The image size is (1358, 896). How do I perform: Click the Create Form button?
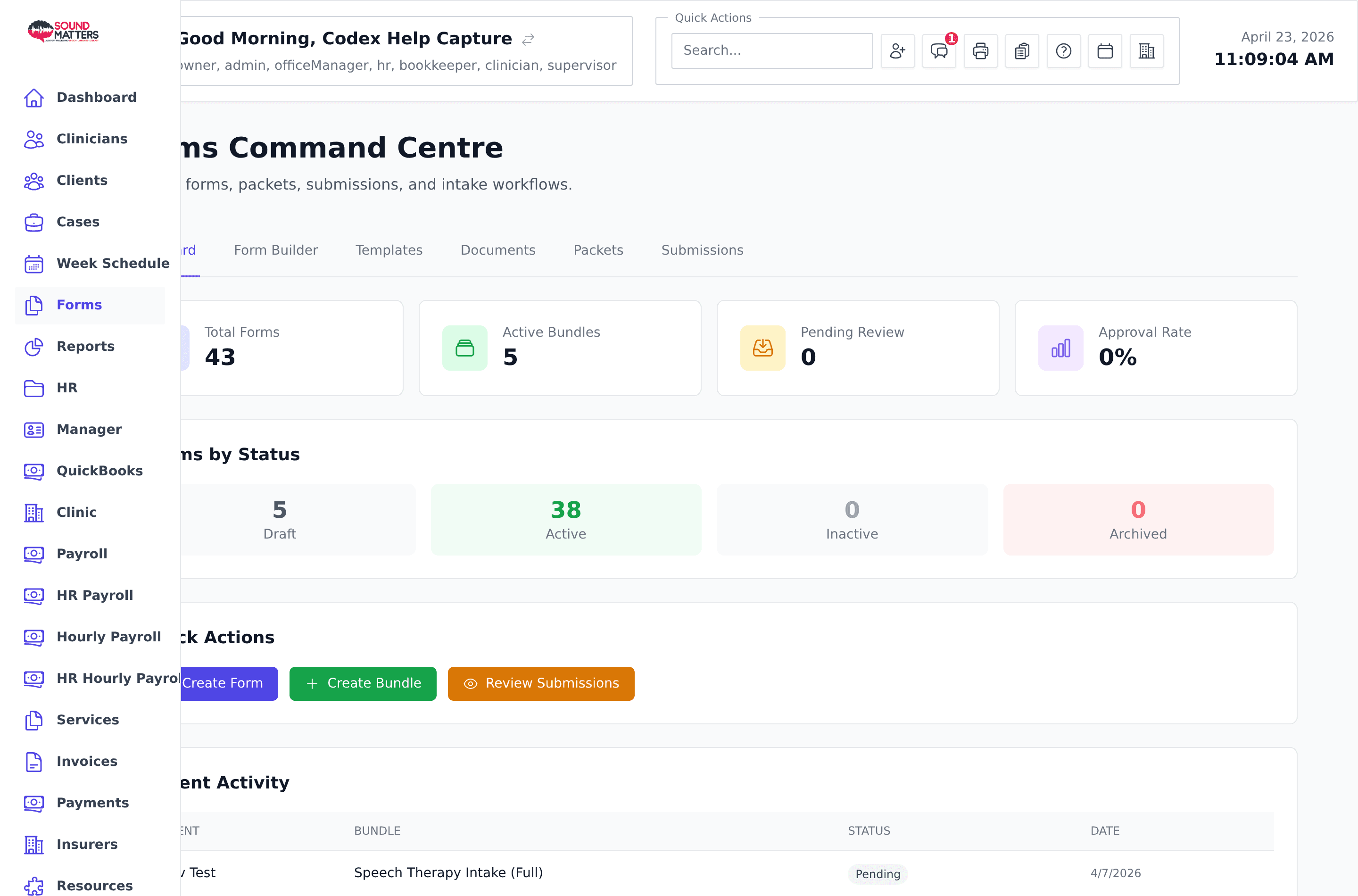[x=229, y=683]
